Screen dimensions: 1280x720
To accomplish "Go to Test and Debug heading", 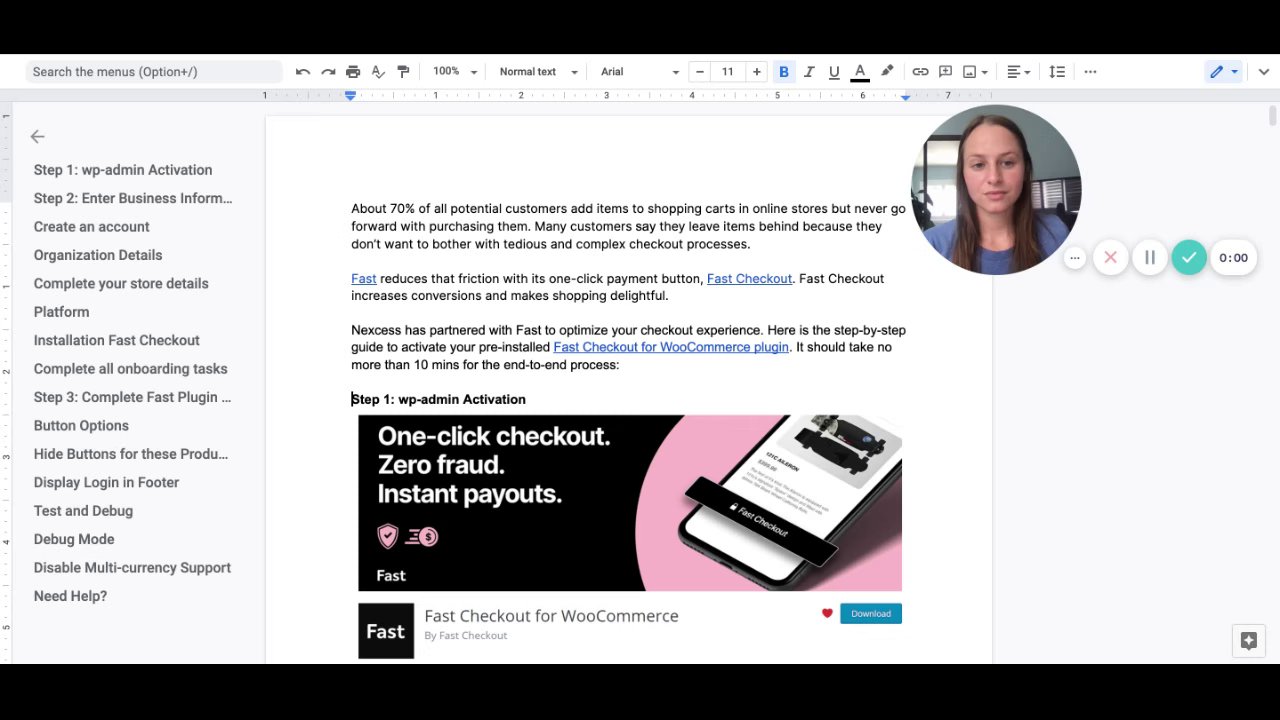I will point(83,511).
